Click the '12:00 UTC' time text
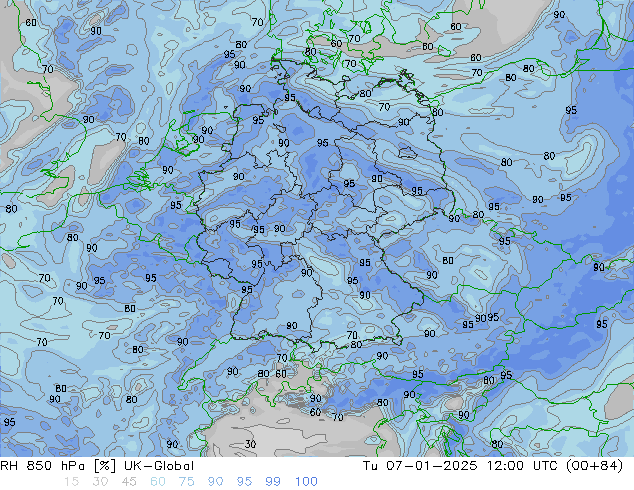The image size is (634, 490). (524, 466)
